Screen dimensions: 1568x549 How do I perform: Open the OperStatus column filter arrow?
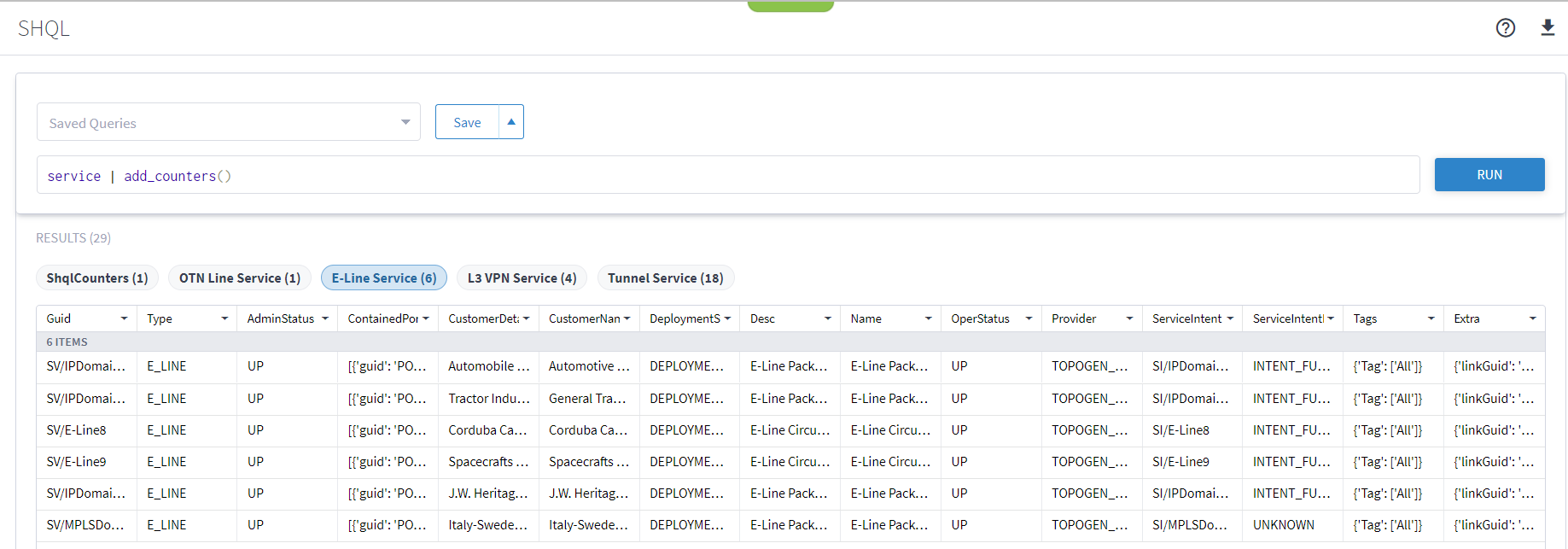tap(1029, 318)
